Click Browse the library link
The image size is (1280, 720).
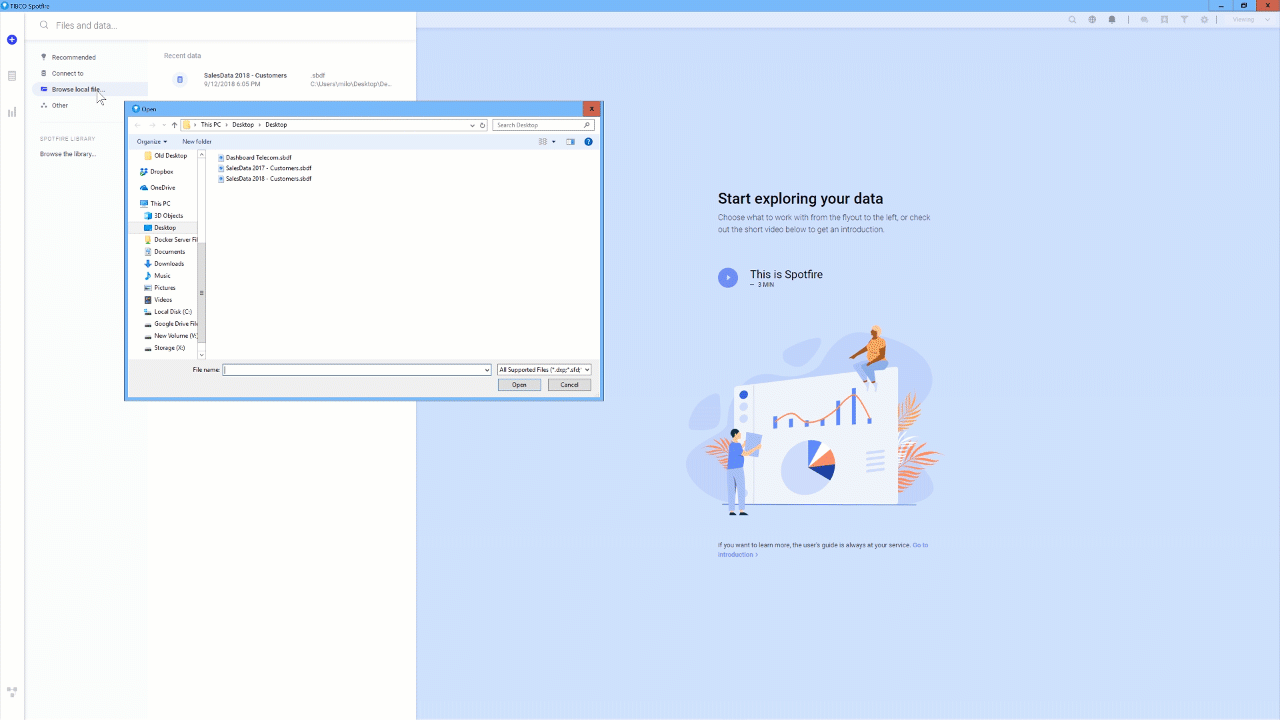point(68,154)
